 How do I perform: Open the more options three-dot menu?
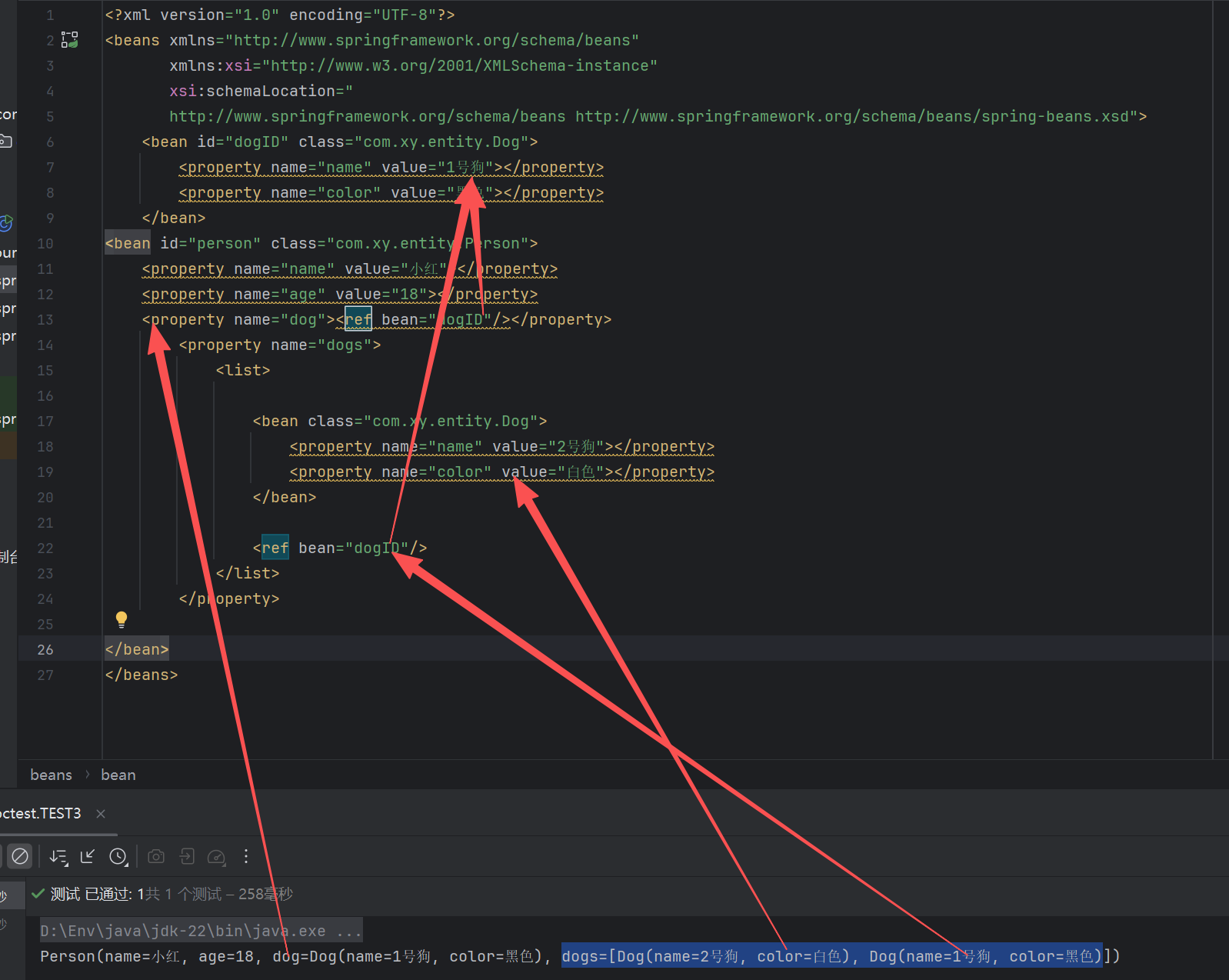point(246,856)
